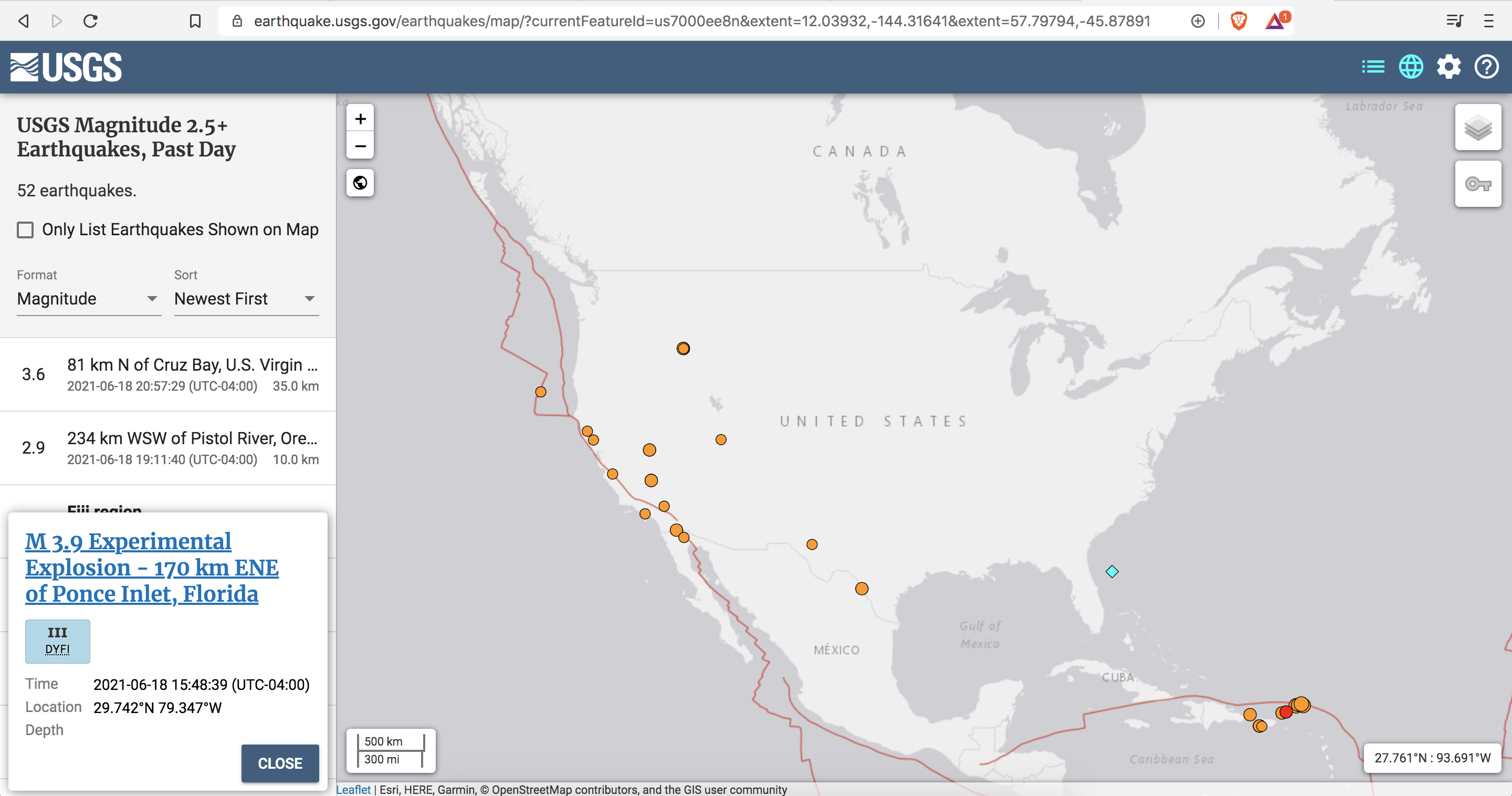Screen dimensions: 1512x796
Task: Open browser hamburger menu
Action: pyautogui.click(x=1488, y=21)
